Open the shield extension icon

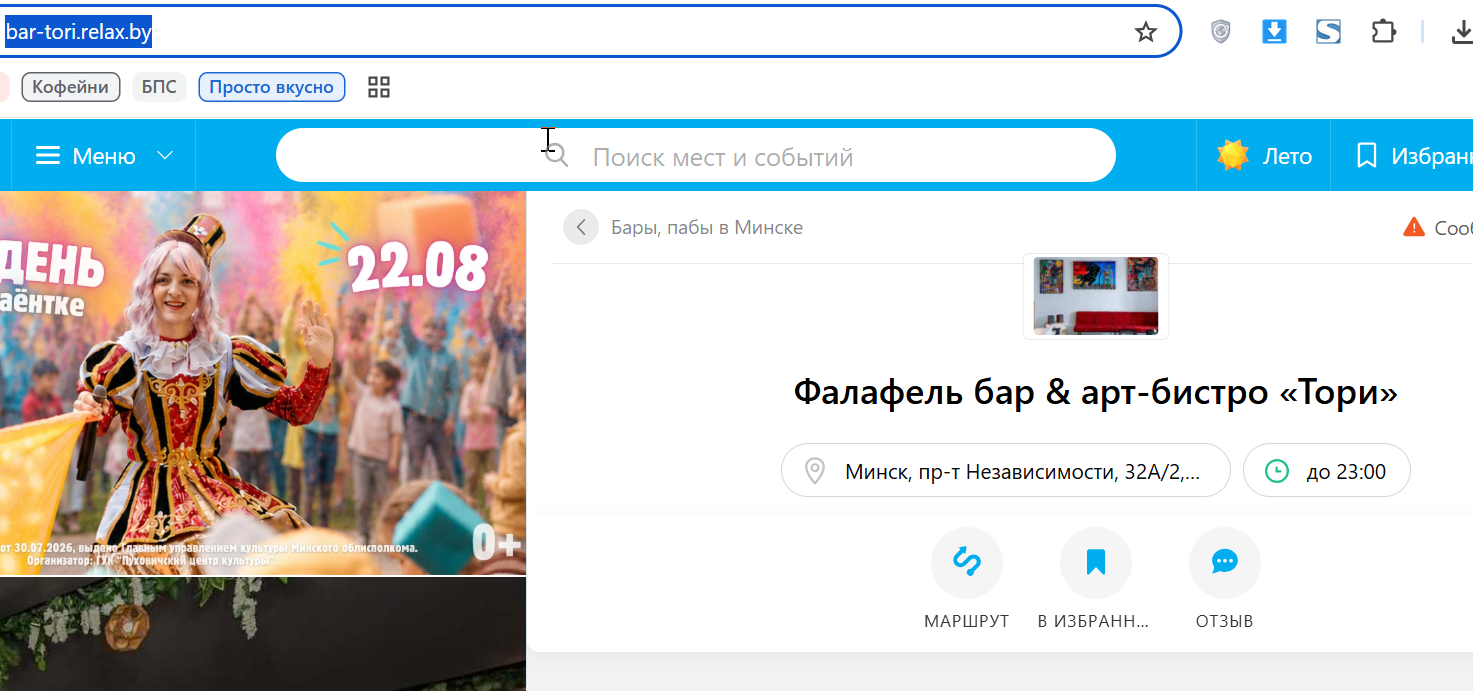[x=1220, y=32]
